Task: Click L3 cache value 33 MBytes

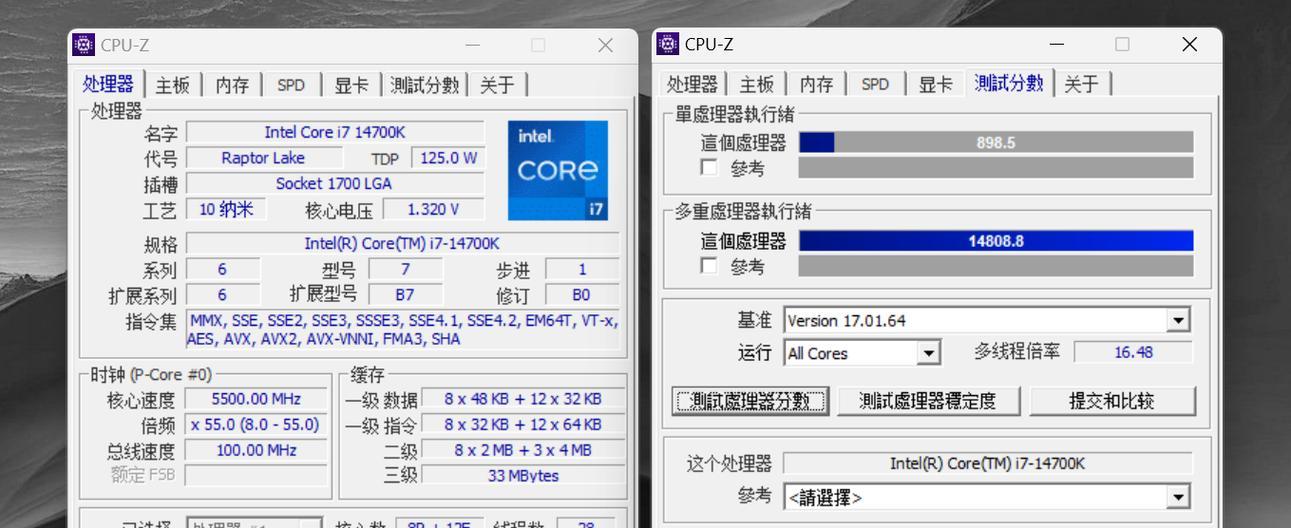Action: click(523, 476)
